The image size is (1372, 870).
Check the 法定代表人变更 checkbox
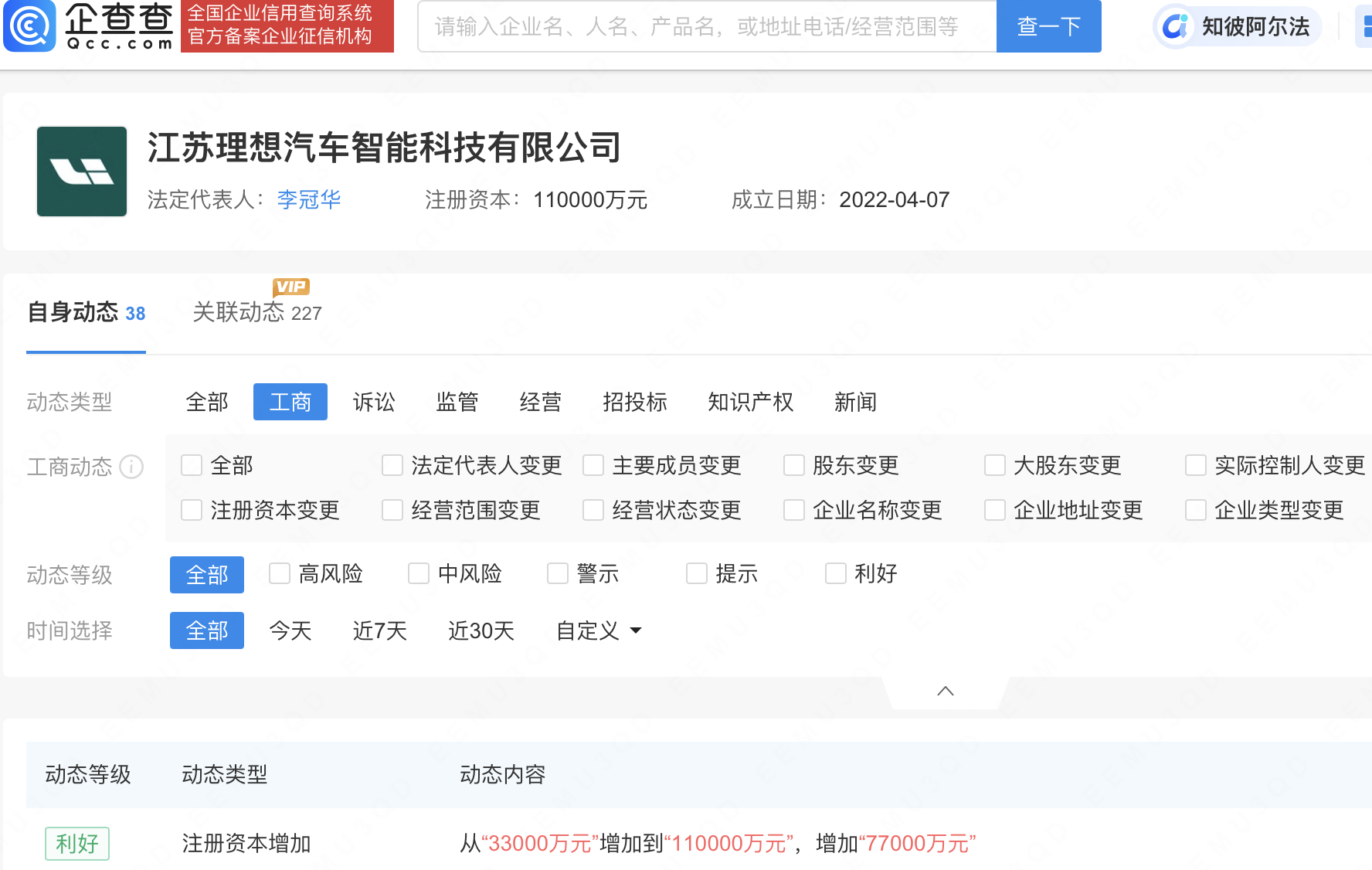coord(392,465)
